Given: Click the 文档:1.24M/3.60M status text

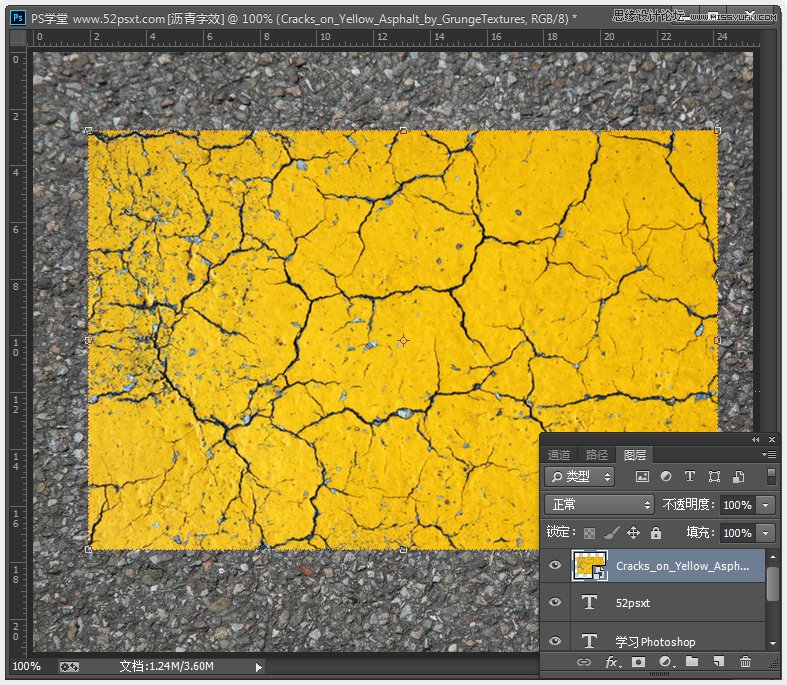Looking at the screenshot, I should coord(167,666).
